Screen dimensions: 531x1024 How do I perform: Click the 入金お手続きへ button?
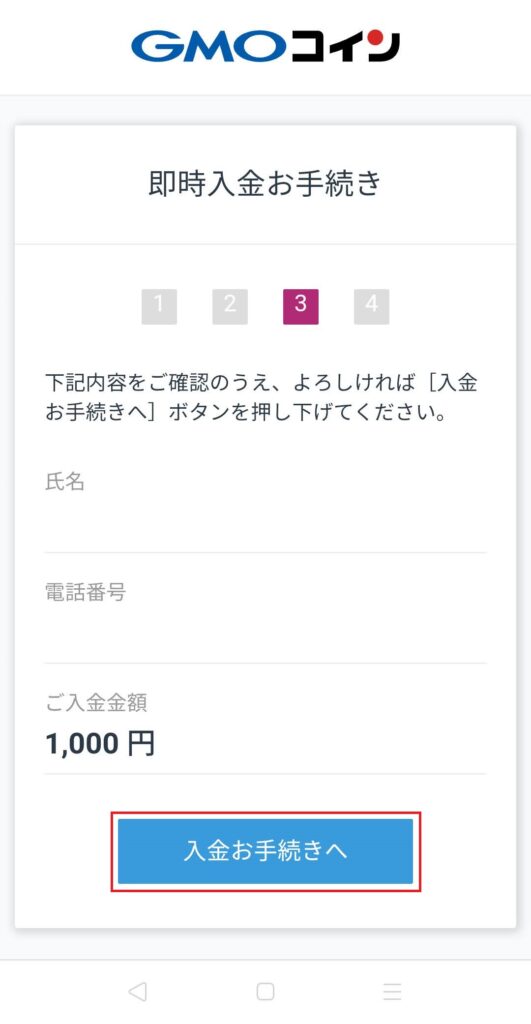point(265,852)
